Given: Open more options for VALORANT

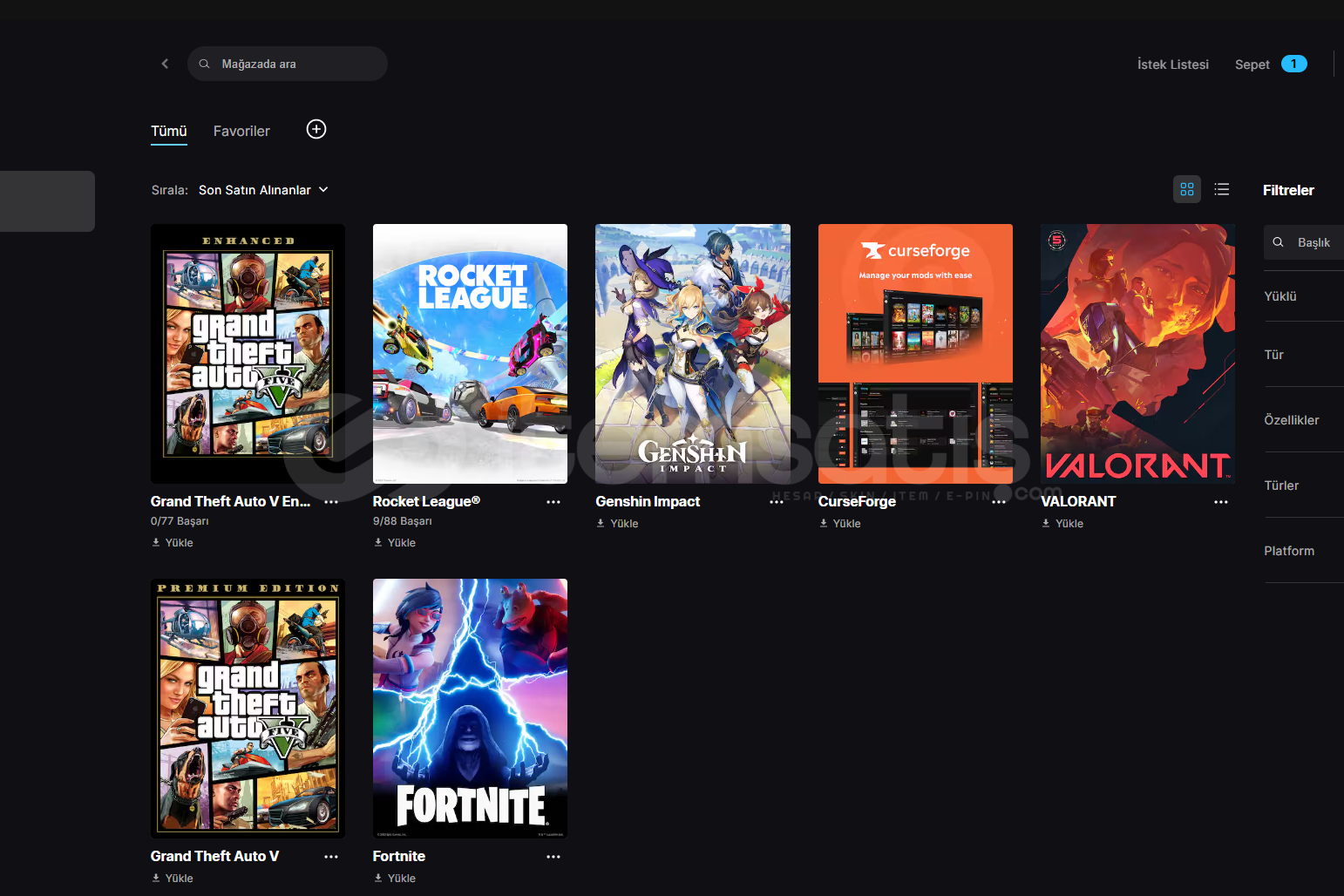Looking at the screenshot, I should [x=1221, y=502].
